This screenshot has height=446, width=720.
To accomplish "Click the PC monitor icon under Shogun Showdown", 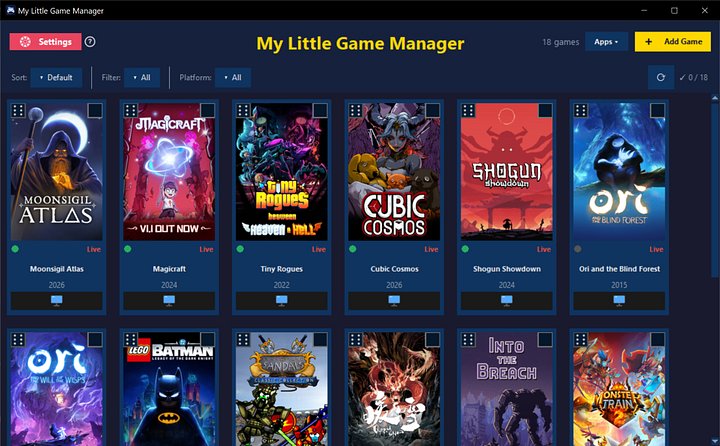I will click(x=506, y=300).
